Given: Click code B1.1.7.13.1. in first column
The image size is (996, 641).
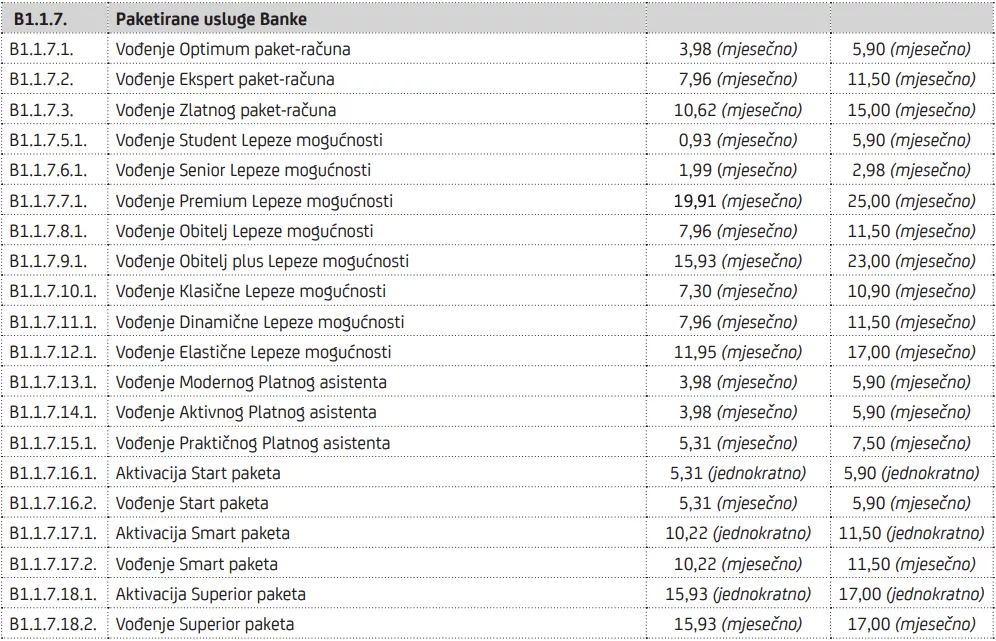Looking at the screenshot, I should (x=53, y=382).
